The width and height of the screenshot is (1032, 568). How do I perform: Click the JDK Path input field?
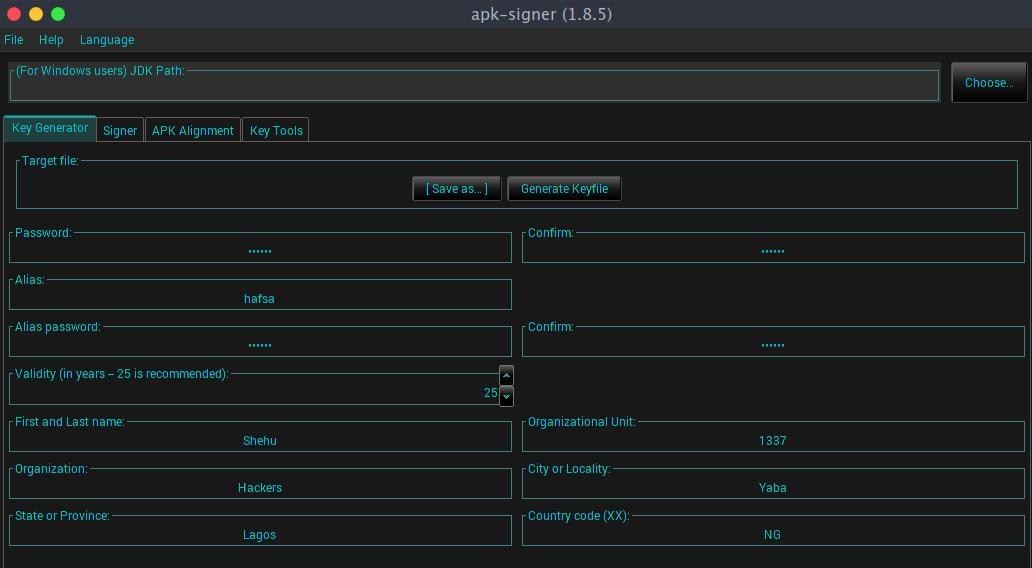pos(474,87)
